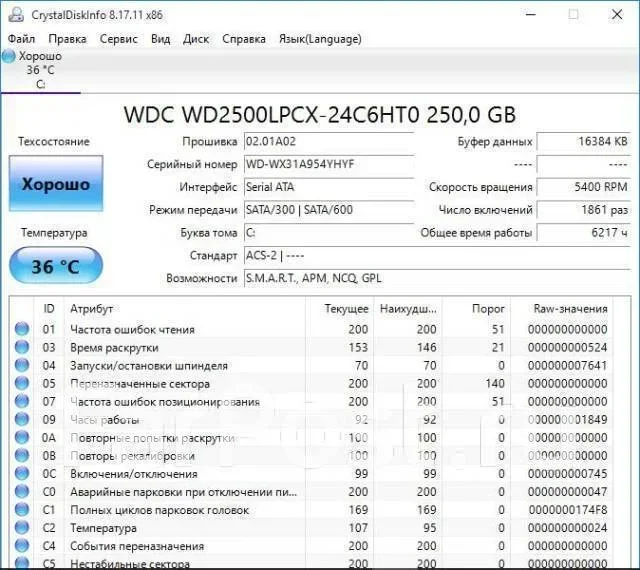Click status icon for attribute 0B

tap(22, 455)
